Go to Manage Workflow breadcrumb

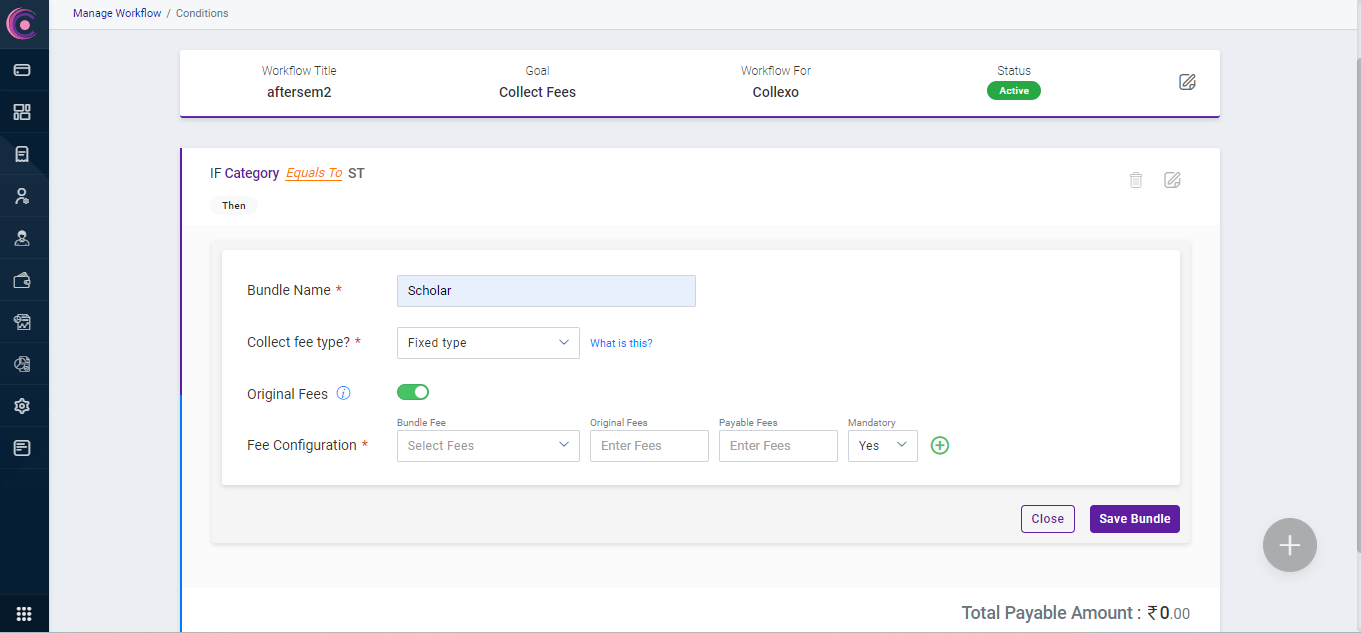coord(117,13)
